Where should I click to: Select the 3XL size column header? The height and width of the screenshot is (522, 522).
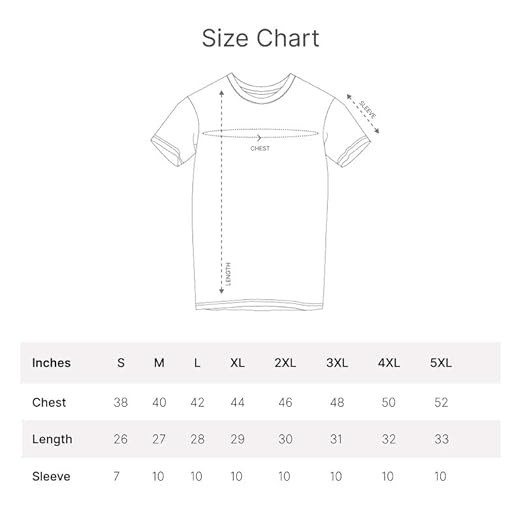337,363
